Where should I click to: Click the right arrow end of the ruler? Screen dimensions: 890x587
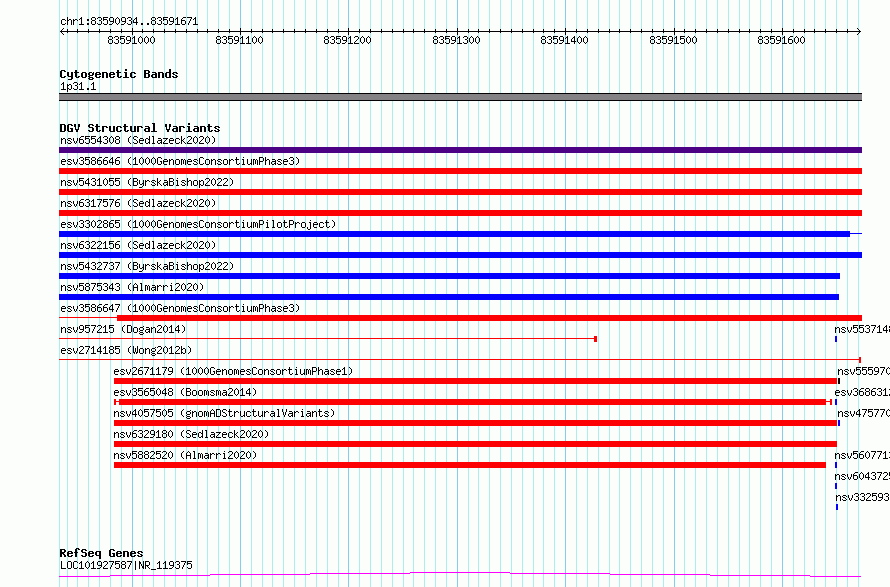tap(859, 31)
